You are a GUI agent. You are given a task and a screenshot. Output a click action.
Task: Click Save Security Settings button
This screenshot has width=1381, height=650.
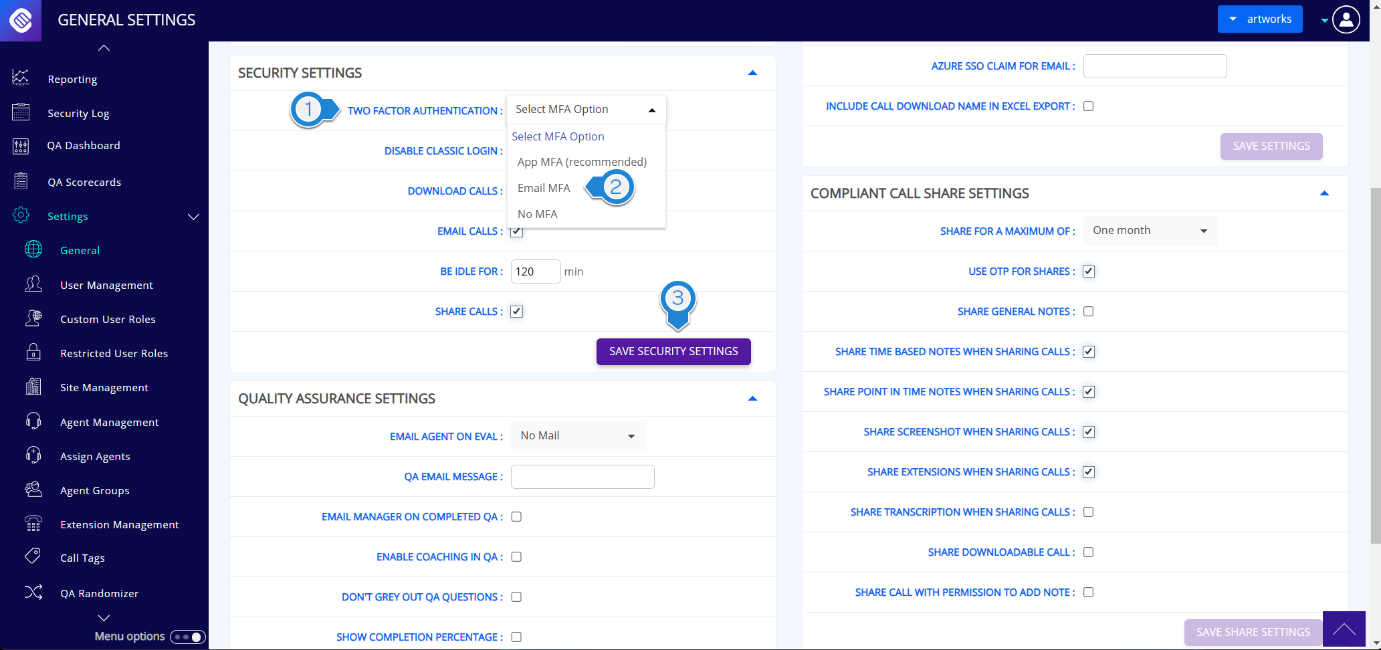coord(673,352)
